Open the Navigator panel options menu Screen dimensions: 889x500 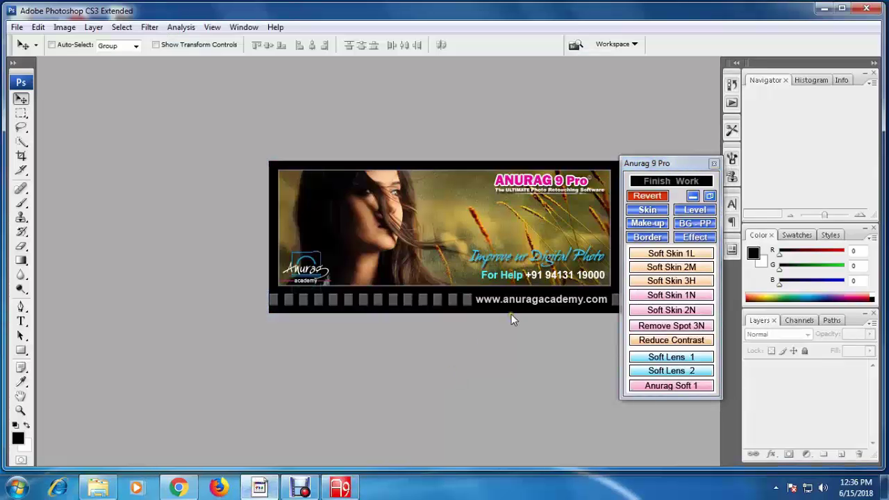(x=870, y=83)
